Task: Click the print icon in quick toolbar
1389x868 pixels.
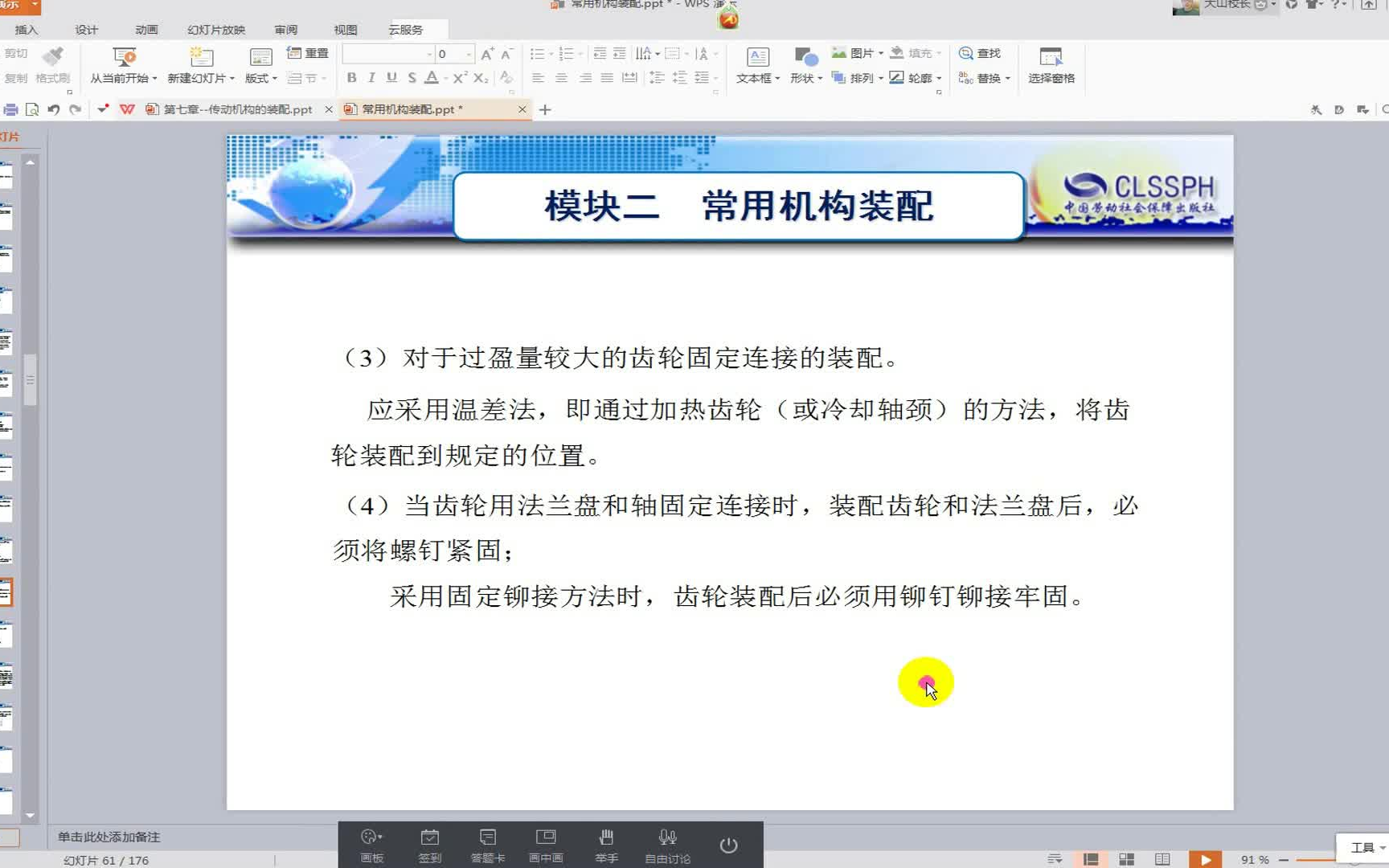Action: 10,109
